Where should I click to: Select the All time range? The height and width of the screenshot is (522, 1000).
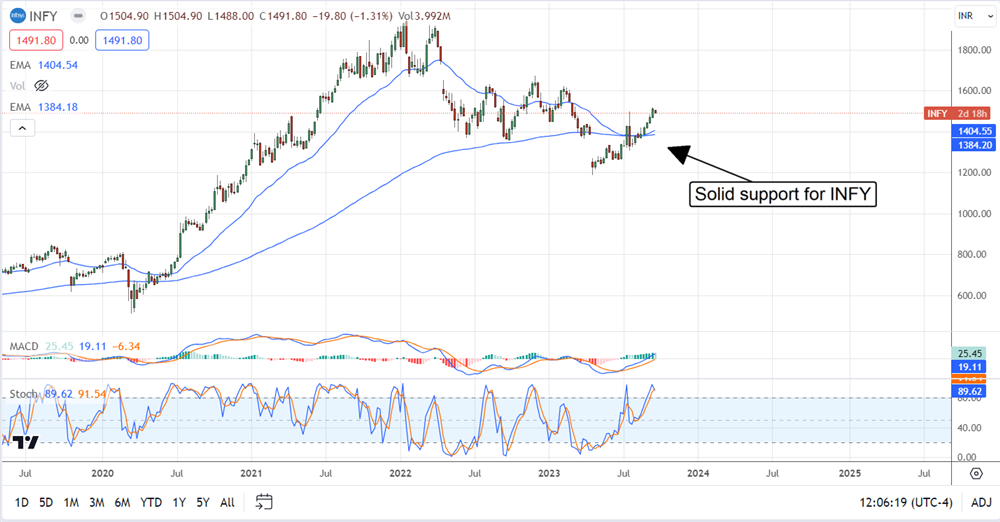(227, 503)
